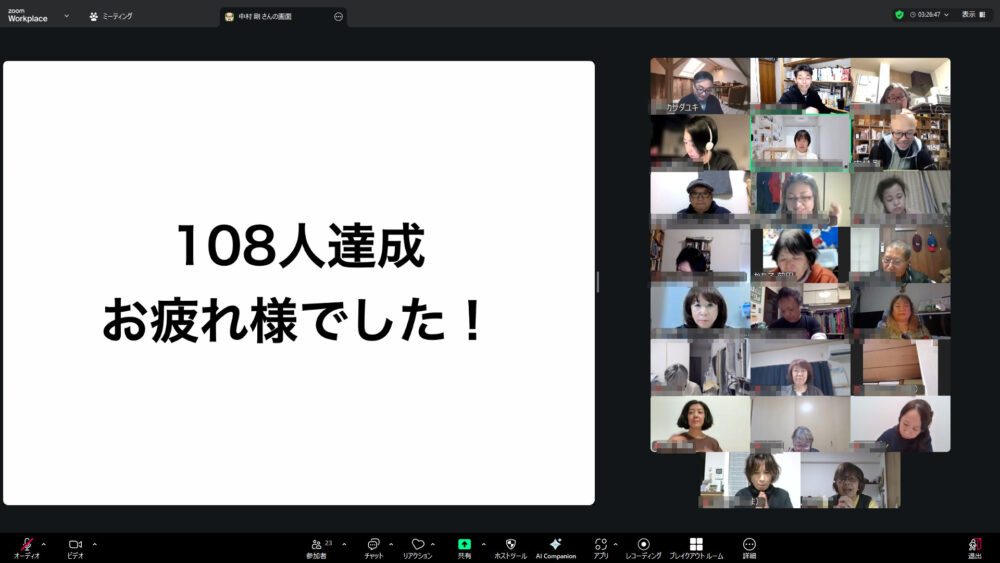
Task: Open the apps (アプリ) menu icon
Action: [x=600, y=544]
